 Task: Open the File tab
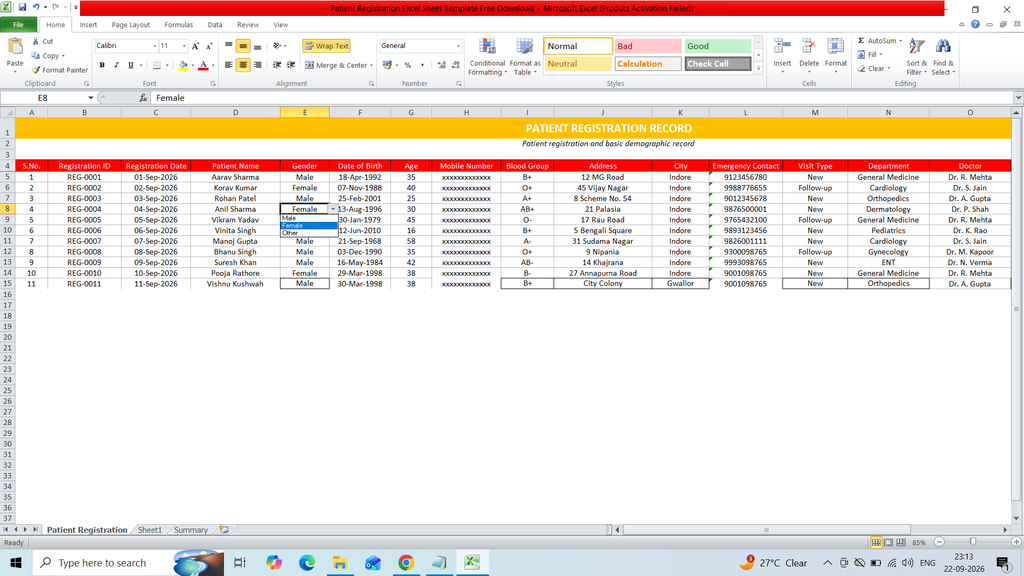pos(18,25)
